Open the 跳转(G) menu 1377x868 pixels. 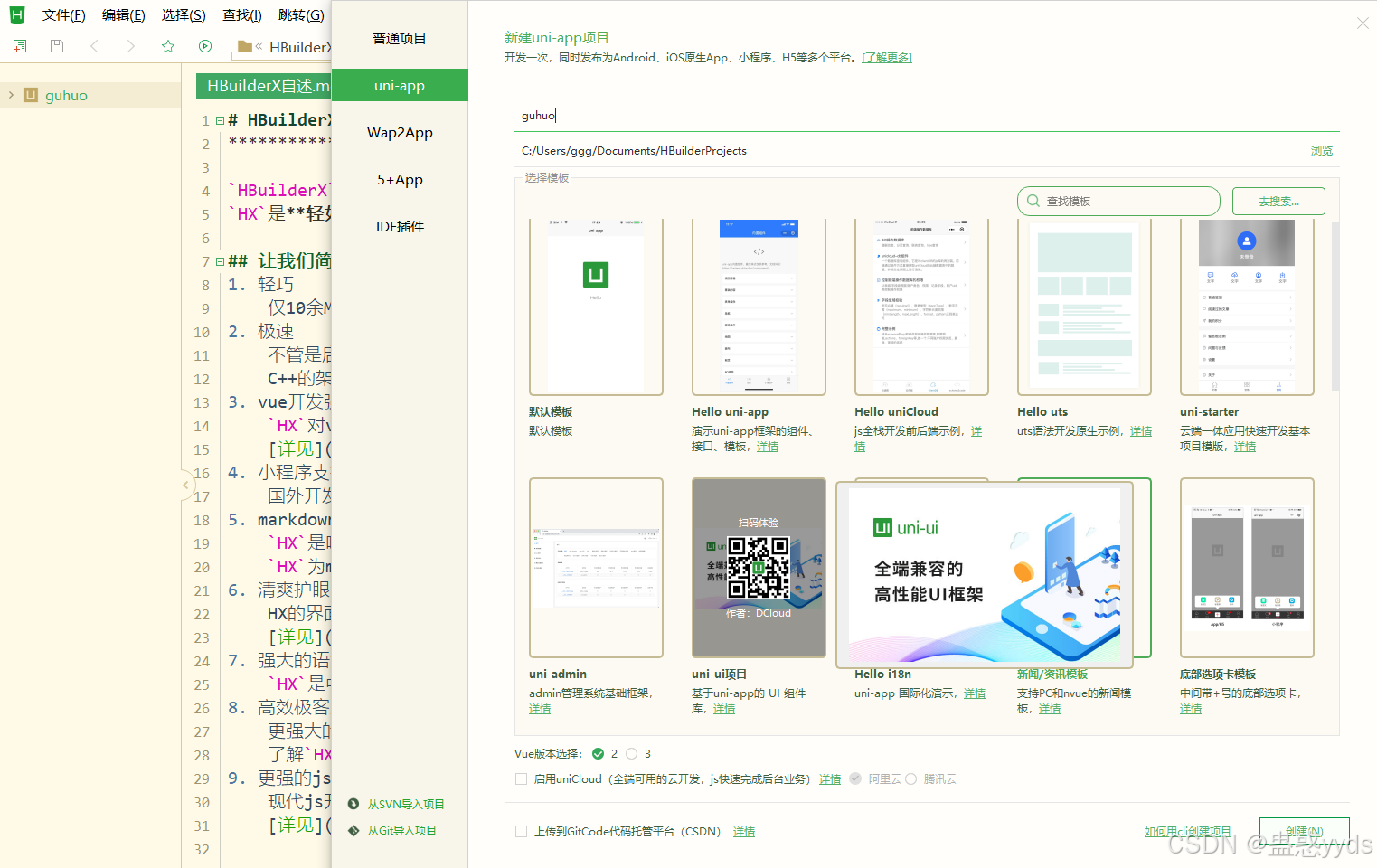pyautogui.click(x=301, y=15)
